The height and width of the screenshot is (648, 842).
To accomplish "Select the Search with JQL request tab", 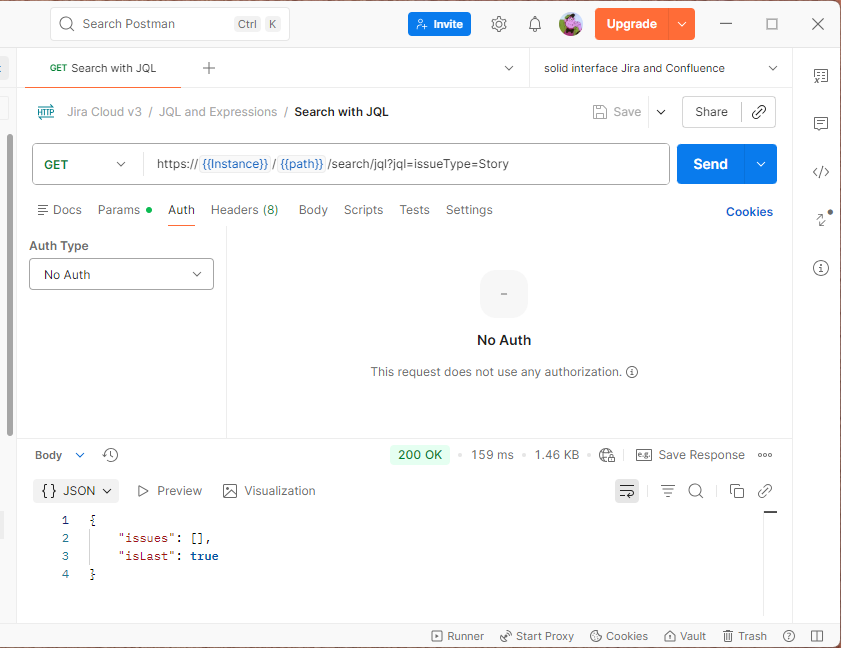I will 103,68.
